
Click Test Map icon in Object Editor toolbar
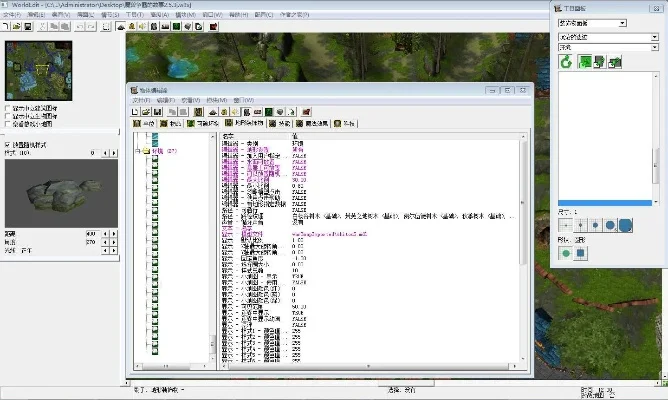coord(306,112)
